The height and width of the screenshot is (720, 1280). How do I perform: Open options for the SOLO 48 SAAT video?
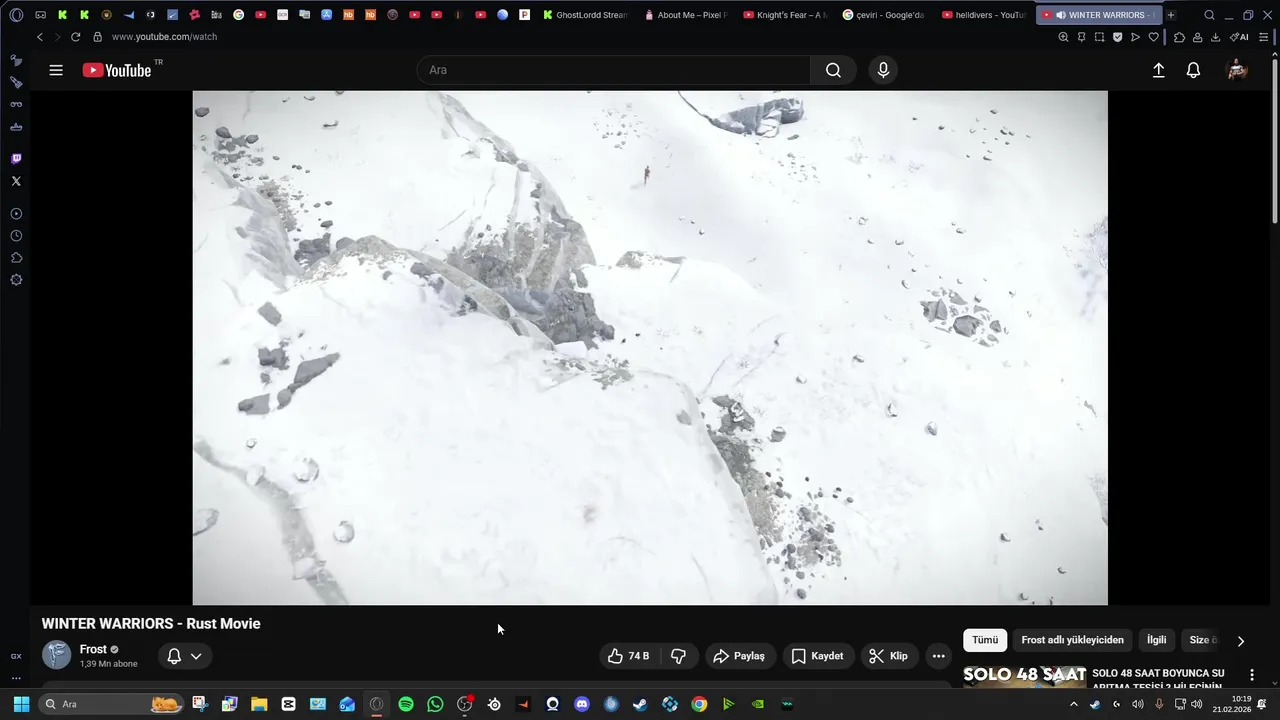[1251, 675]
